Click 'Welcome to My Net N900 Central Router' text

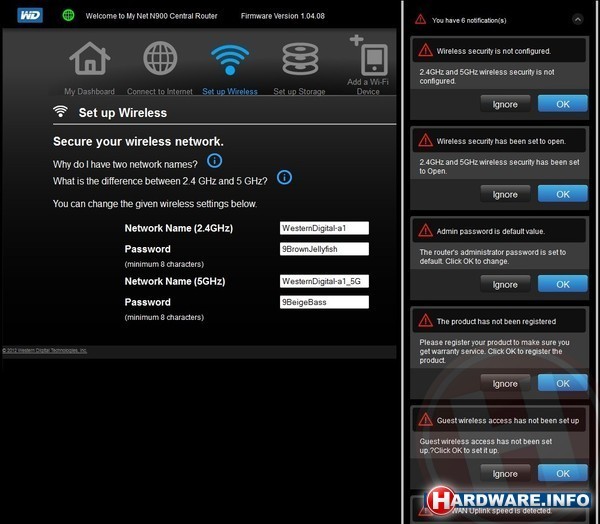[151, 16]
